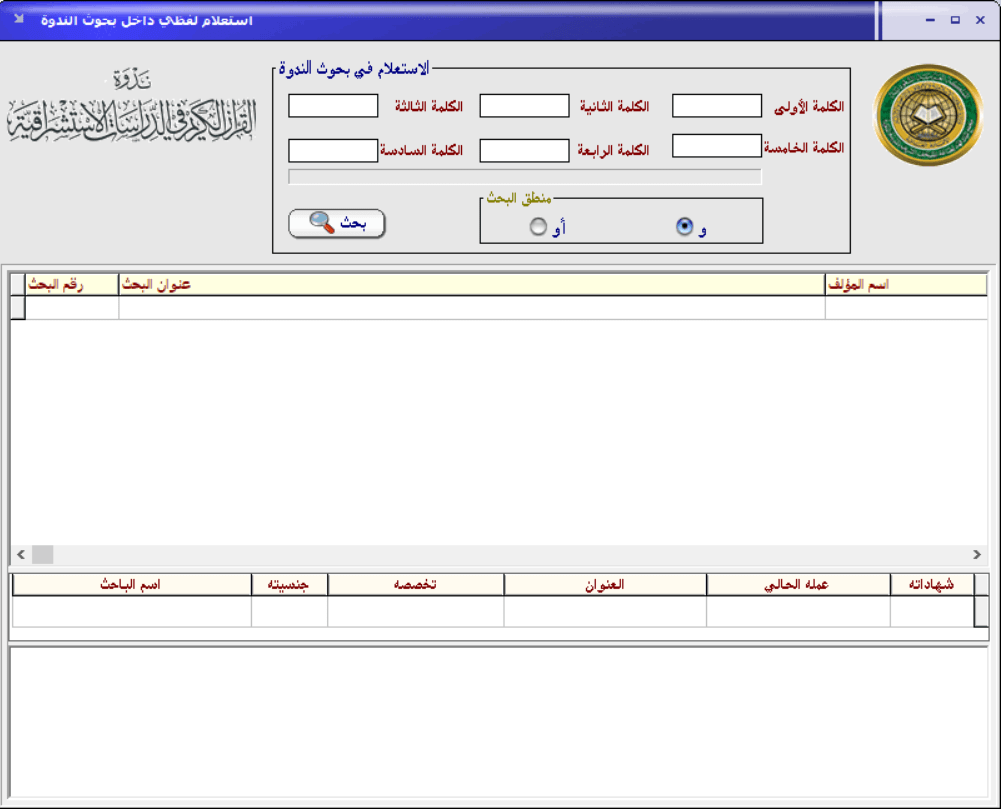Click the horizontal scrollbar thumb

coord(43,554)
